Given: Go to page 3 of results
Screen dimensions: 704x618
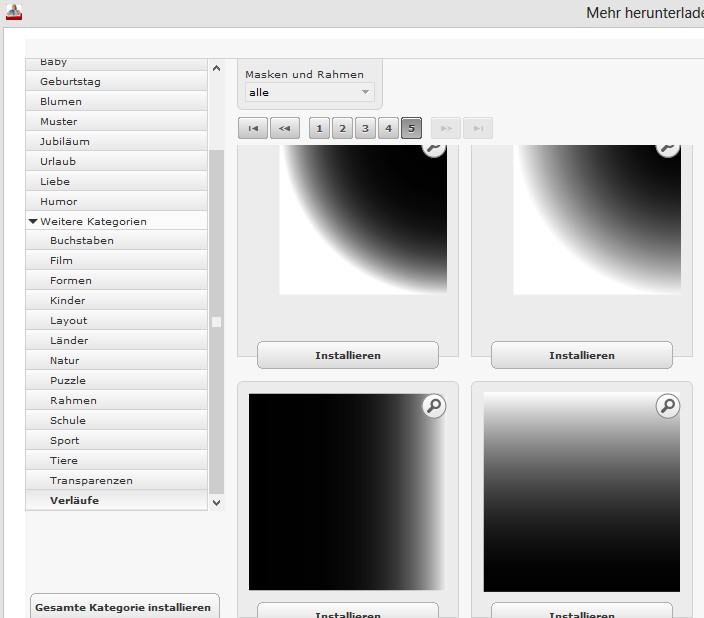Looking at the screenshot, I should 365,128.
